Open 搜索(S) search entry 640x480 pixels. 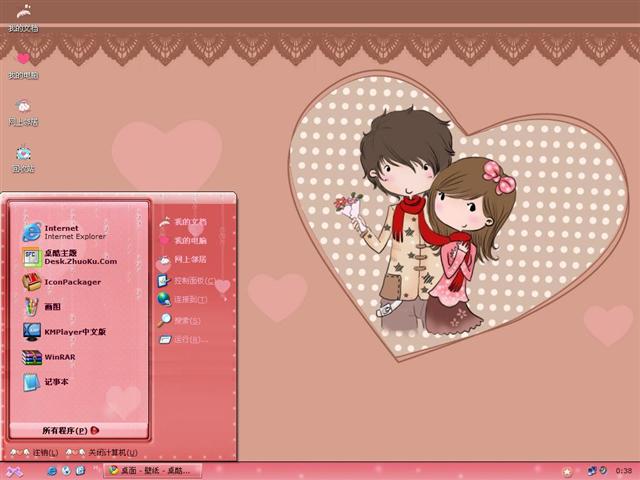tap(179, 320)
